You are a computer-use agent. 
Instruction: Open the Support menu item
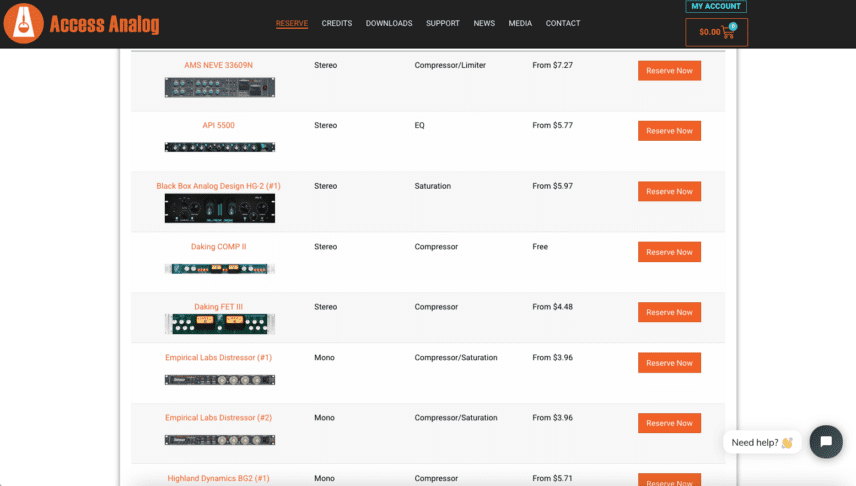point(443,23)
